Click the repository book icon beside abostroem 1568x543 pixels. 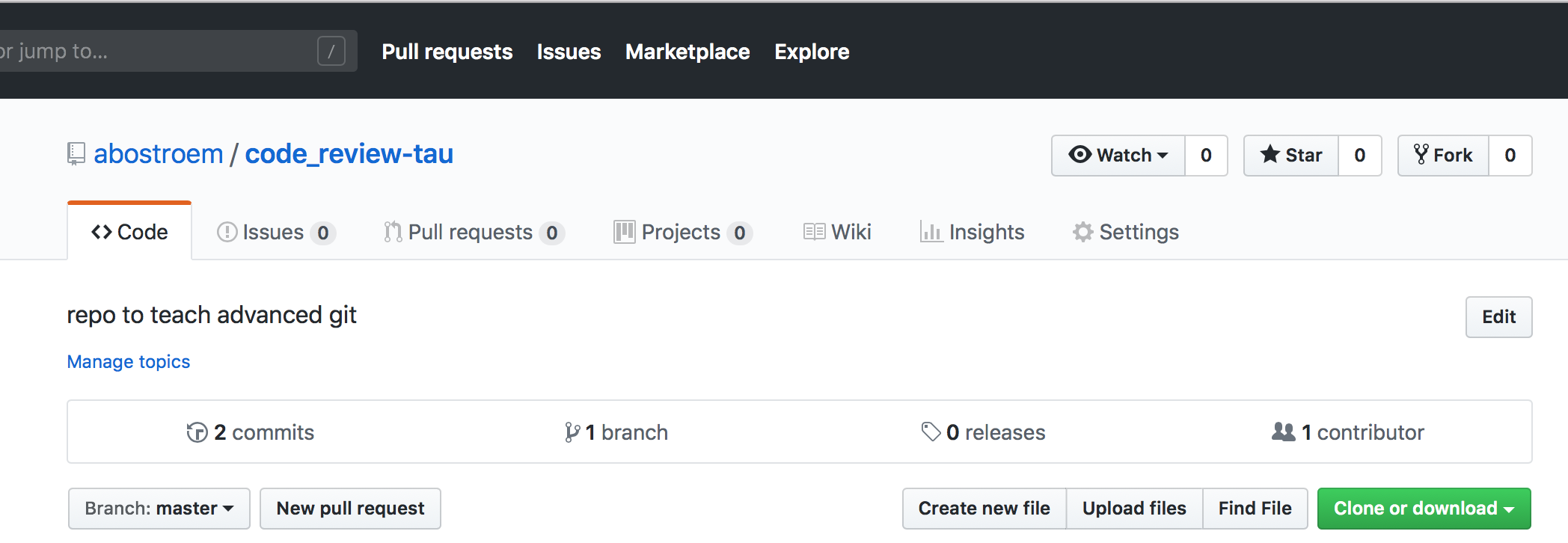point(76,154)
